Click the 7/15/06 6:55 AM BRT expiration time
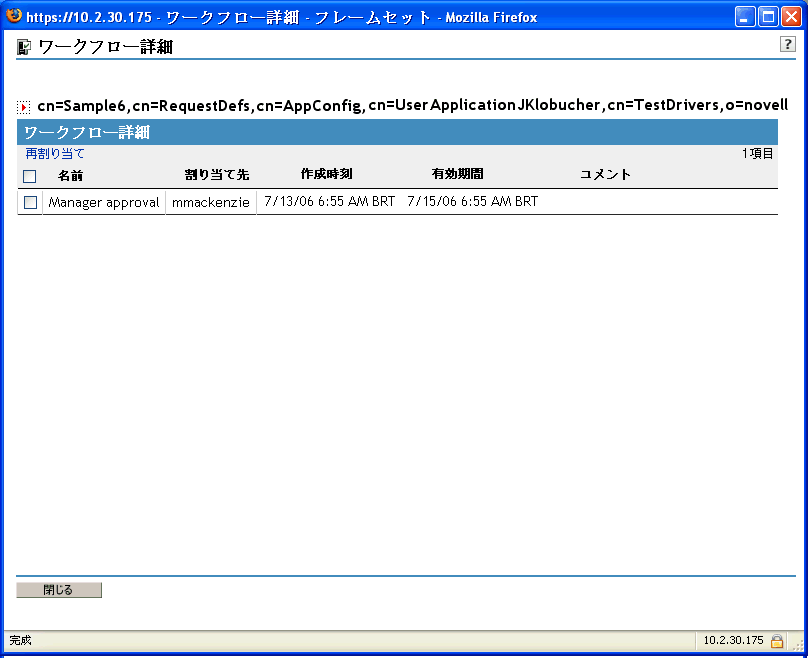This screenshot has height=658, width=808. click(x=473, y=201)
